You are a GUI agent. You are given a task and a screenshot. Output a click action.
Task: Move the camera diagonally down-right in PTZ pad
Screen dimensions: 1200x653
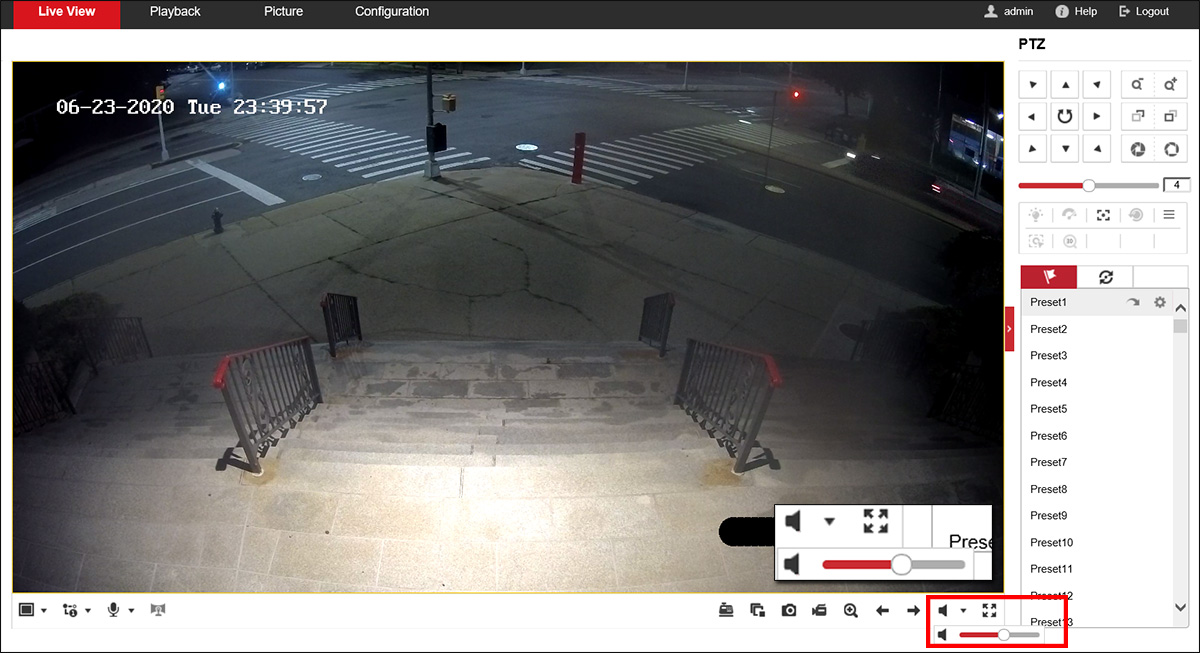pos(1097,148)
